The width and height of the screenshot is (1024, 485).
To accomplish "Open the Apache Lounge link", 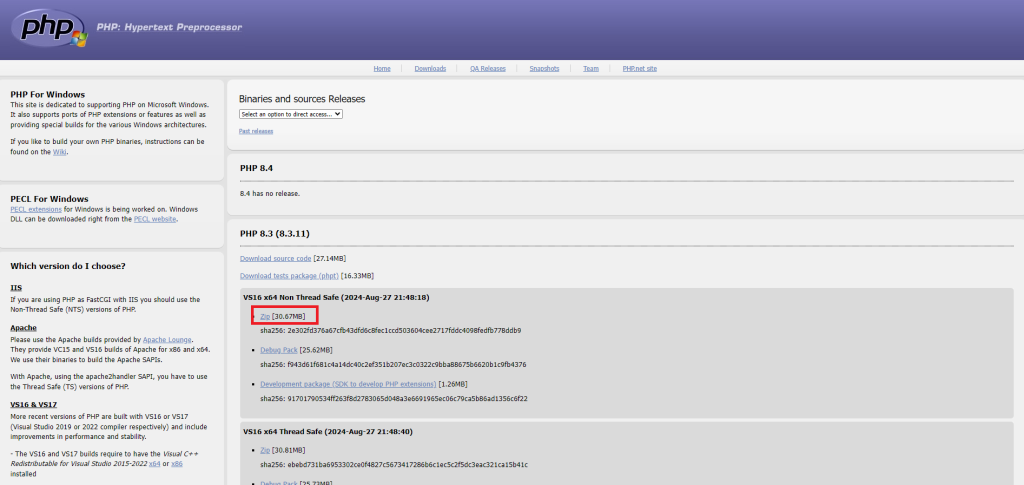I will tap(167, 340).
